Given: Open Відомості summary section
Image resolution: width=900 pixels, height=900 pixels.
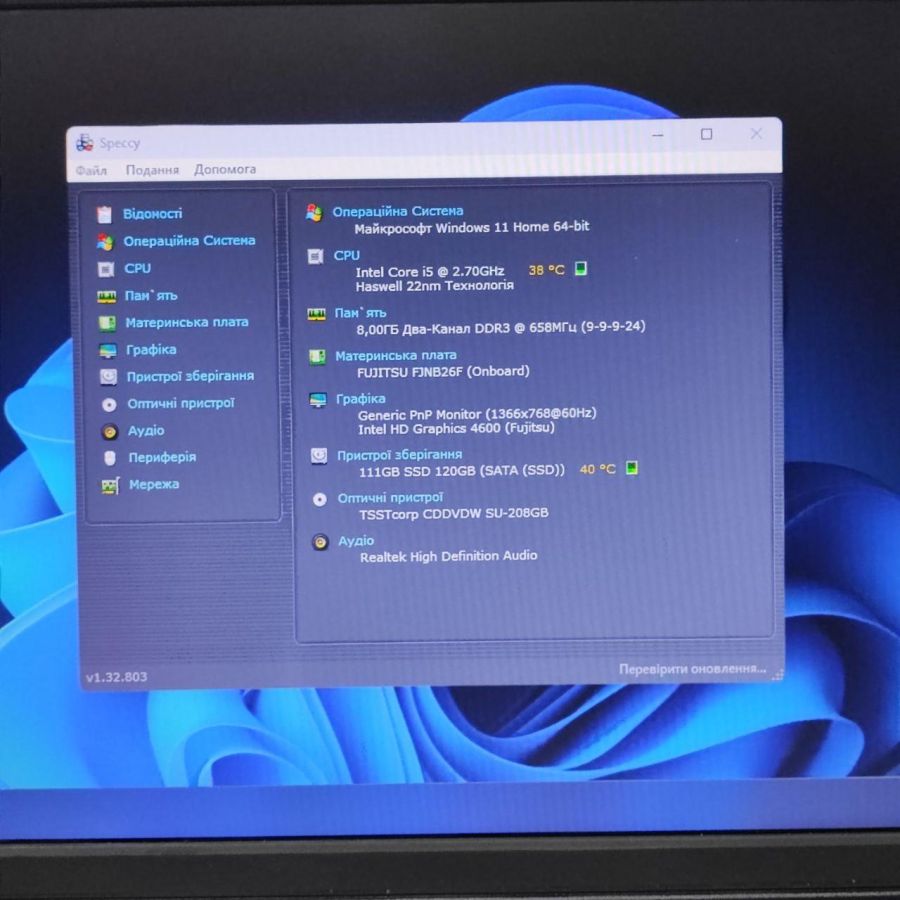Looking at the screenshot, I should pyautogui.click(x=153, y=214).
